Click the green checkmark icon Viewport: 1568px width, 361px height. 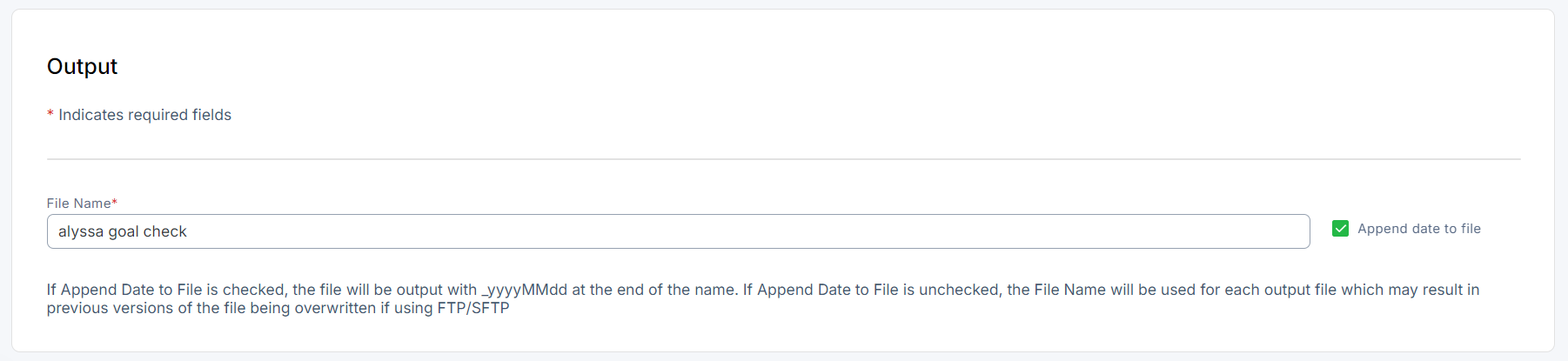[x=1340, y=229]
